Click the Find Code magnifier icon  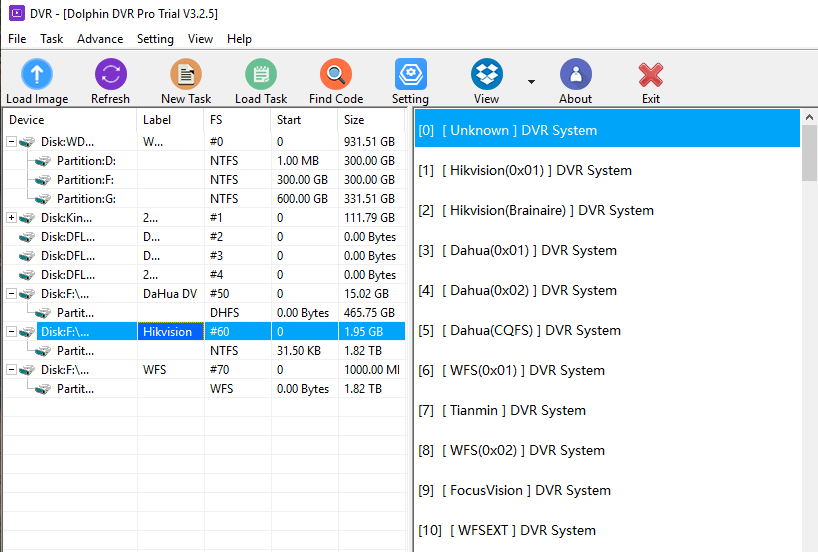(x=336, y=74)
